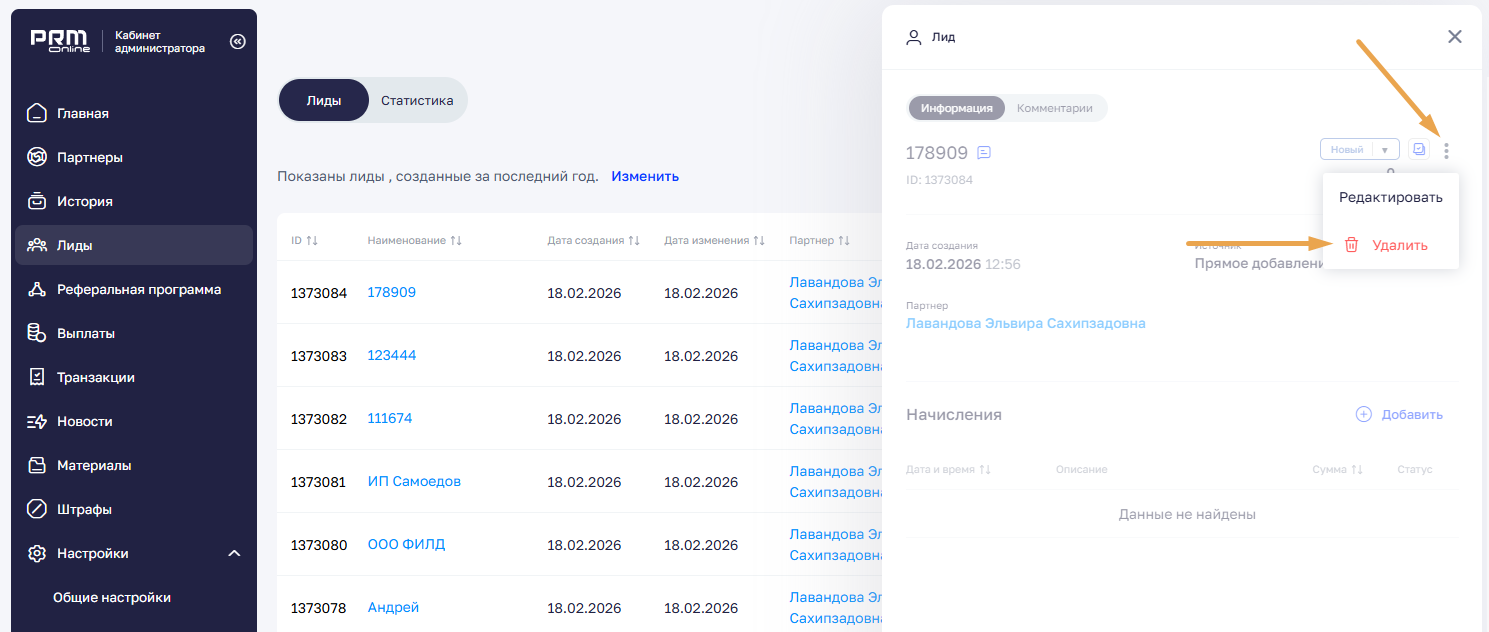This screenshot has height=632, width=1489.
Task: Switch to the Комментарии tab
Action: tap(1054, 108)
